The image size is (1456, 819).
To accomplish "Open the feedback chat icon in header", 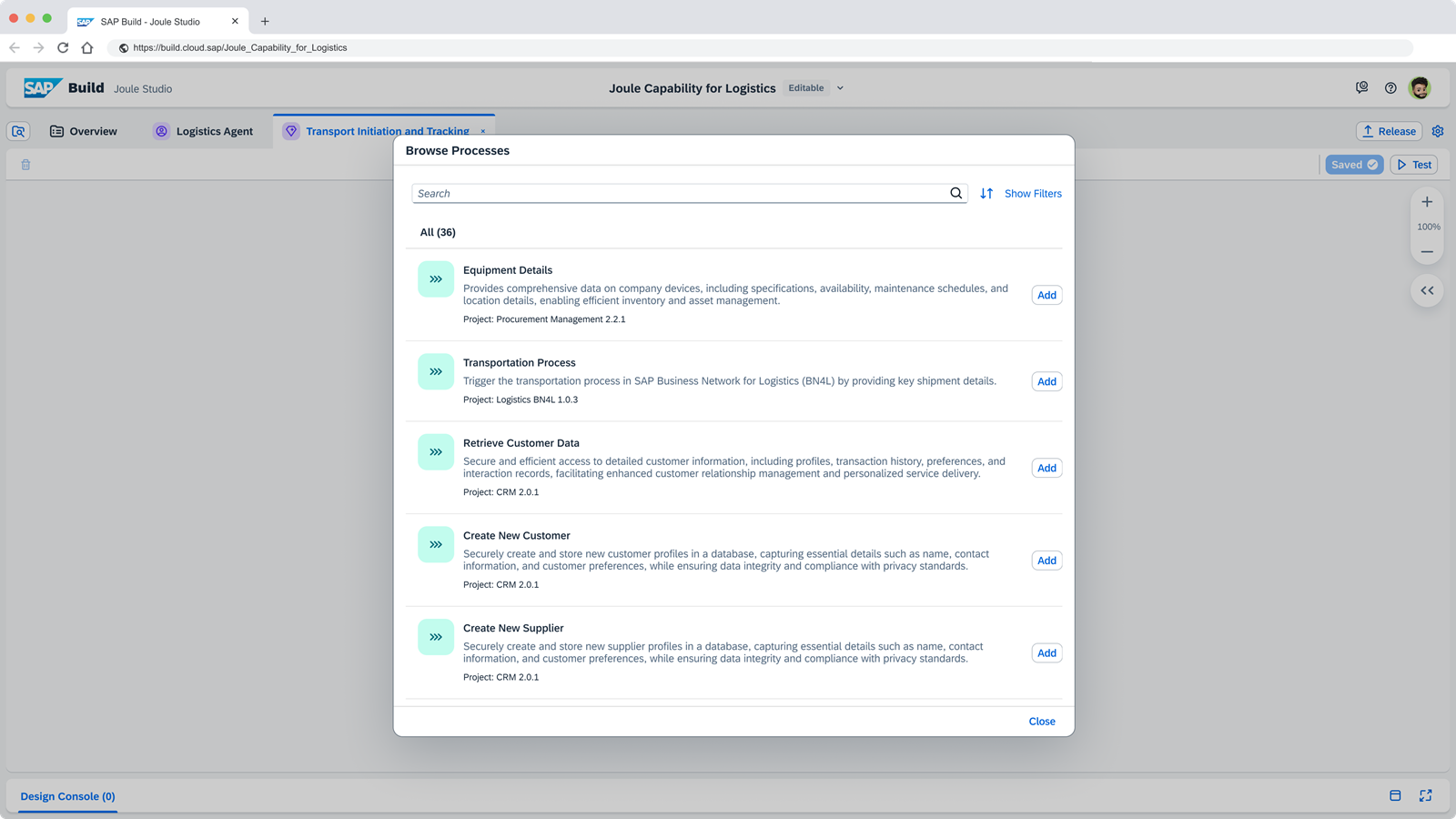I will pos(1361,88).
